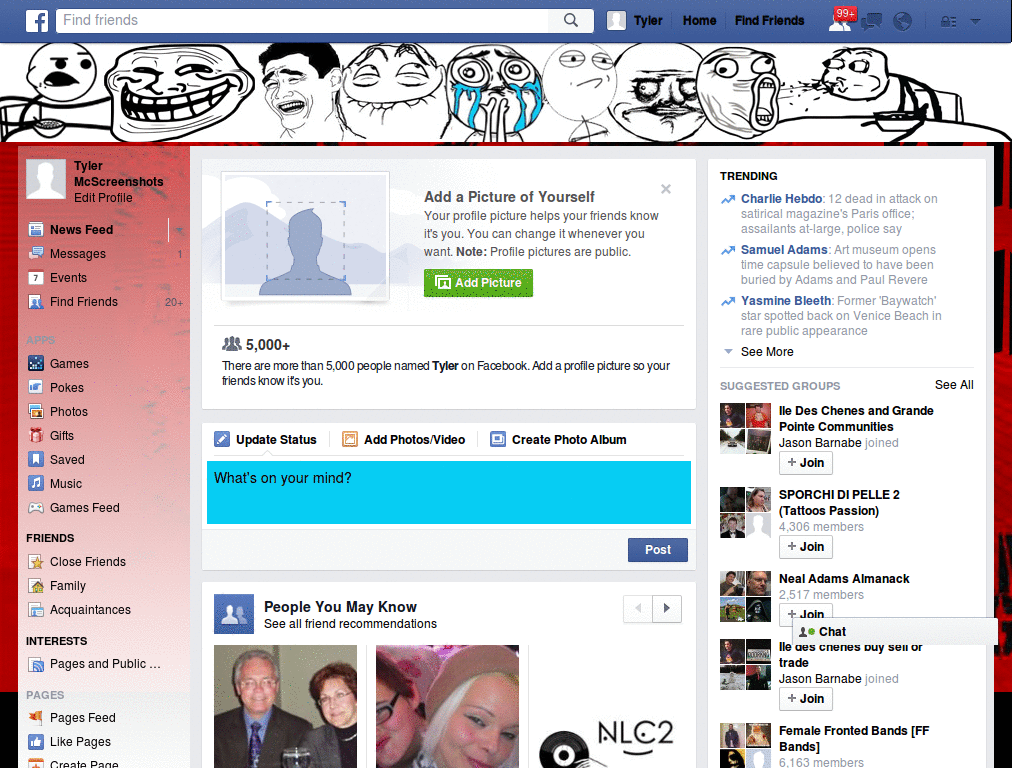1024x768 pixels.
Task: Click the Messages sidebar icon
Action: coord(36,253)
